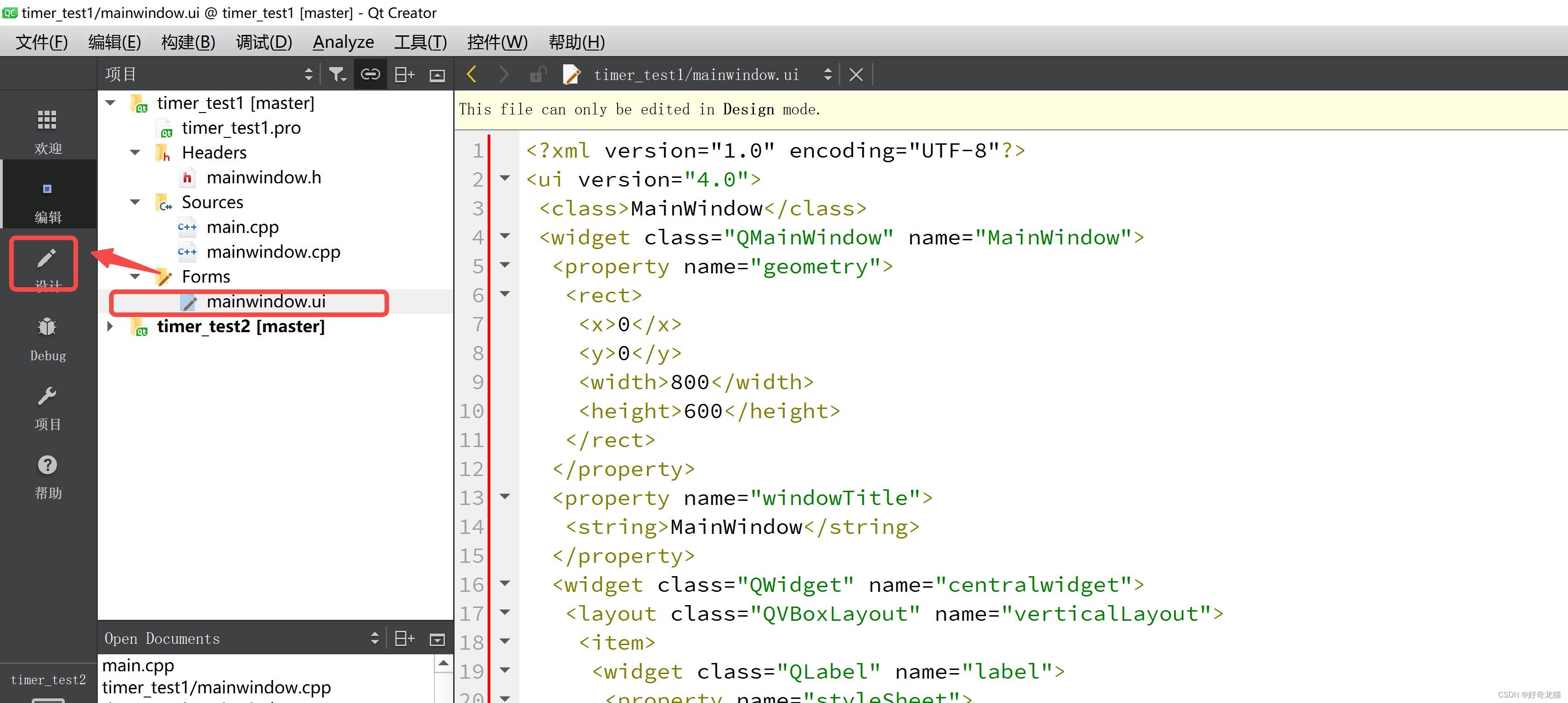1568x703 pixels.
Task: Open the Welcome (欢迎) mode
Action: coord(47,130)
